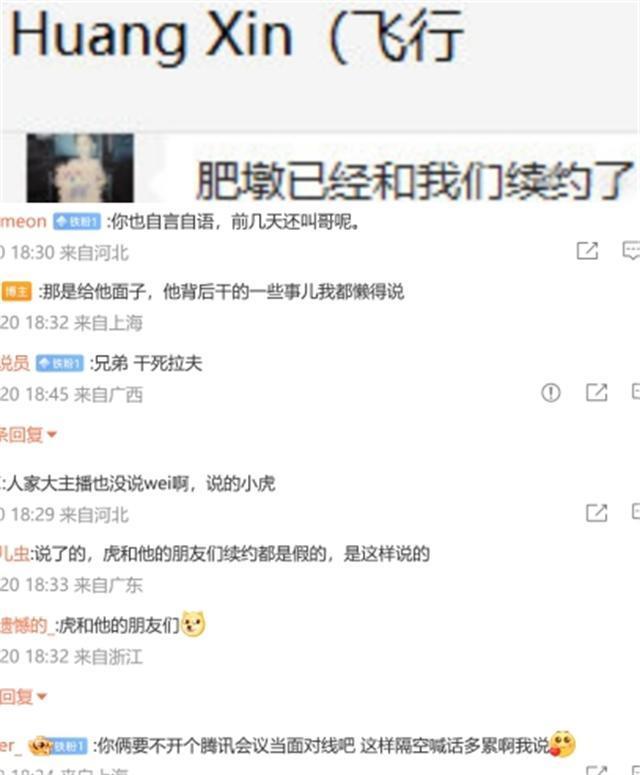Click 铁粉 badge next to 说员 username
Image resolution: width=640 pixels, height=775 pixels.
click(60, 363)
